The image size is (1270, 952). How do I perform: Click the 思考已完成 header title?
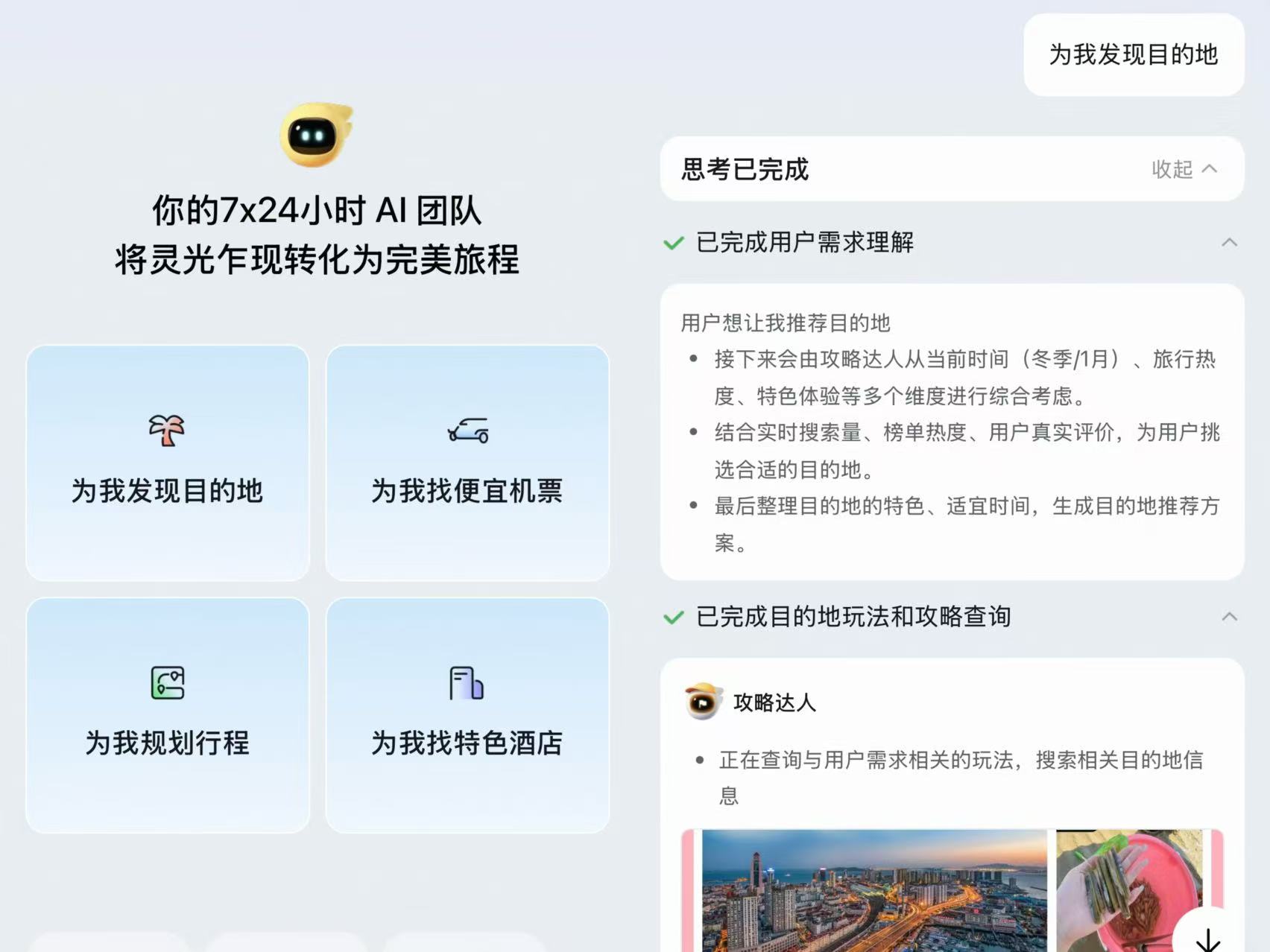[x=745, y=169]
